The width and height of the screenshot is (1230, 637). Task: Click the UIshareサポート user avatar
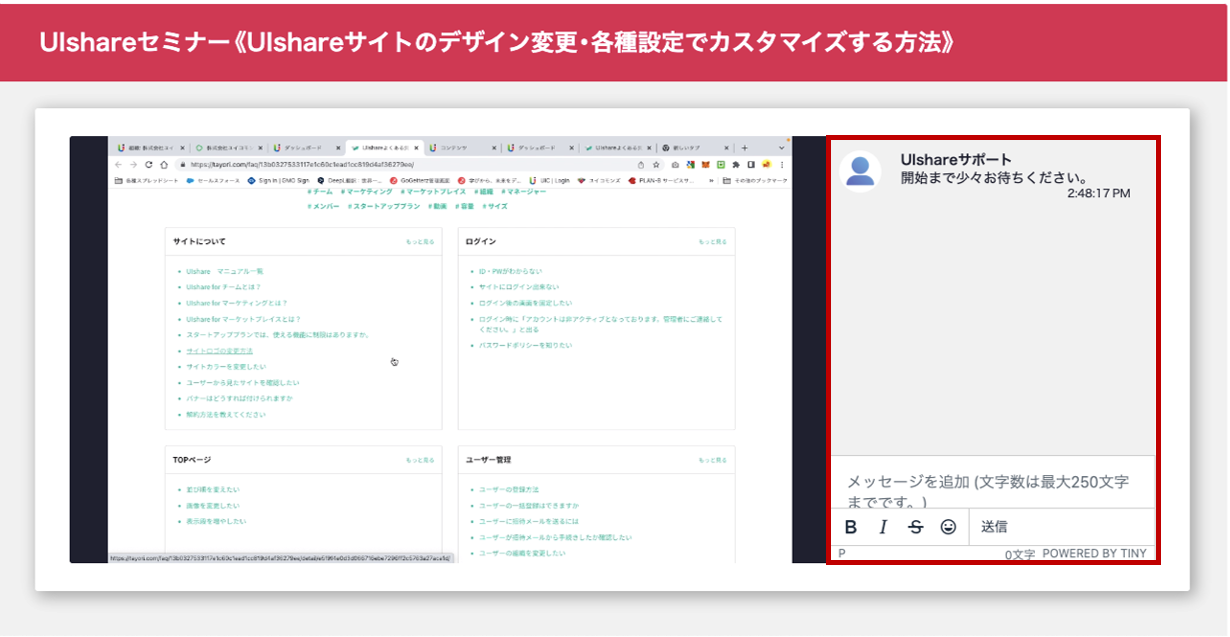coord(861,171)
